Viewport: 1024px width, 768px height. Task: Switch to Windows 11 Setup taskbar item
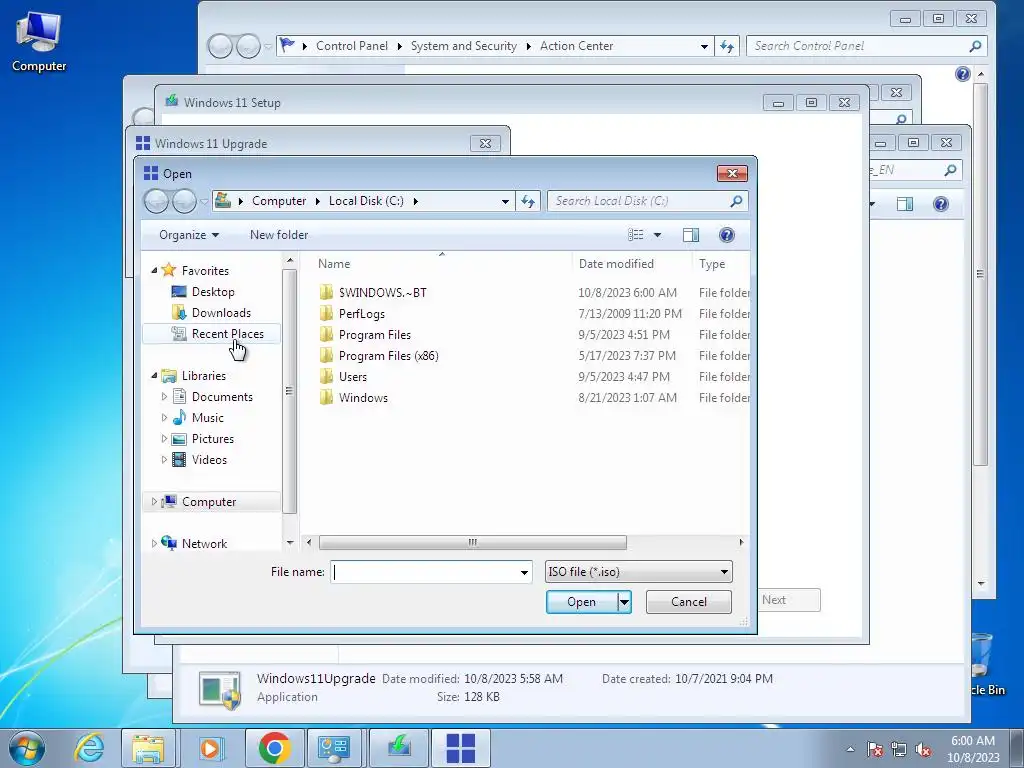coord(399,748)
